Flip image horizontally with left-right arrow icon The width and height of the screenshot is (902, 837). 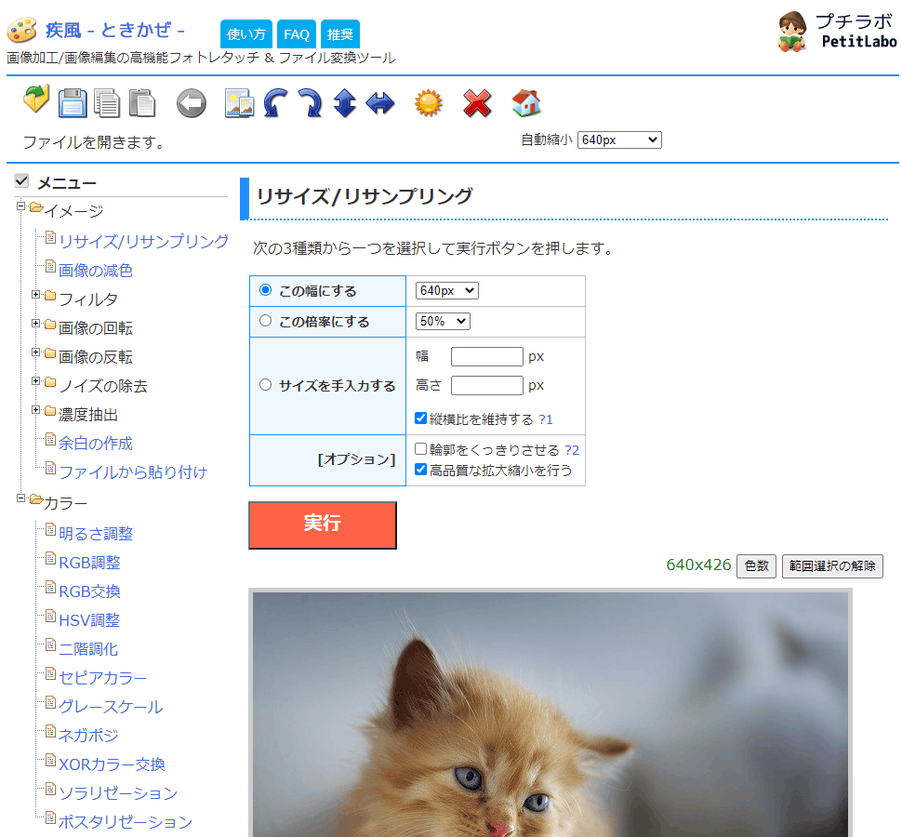pyautogui.click(x=380, y=104)
